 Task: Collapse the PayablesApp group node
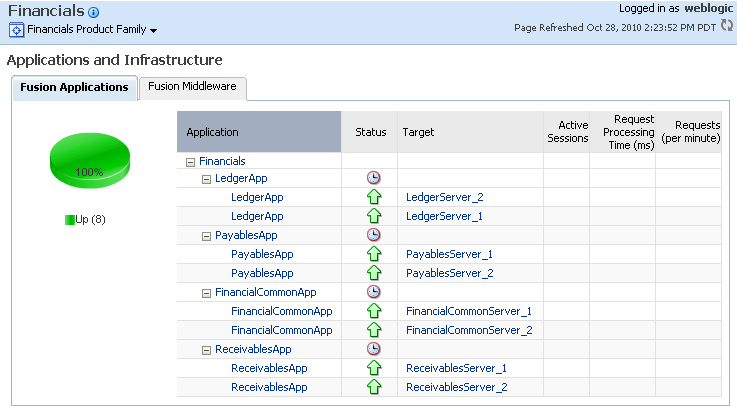[x=206, y=236]
